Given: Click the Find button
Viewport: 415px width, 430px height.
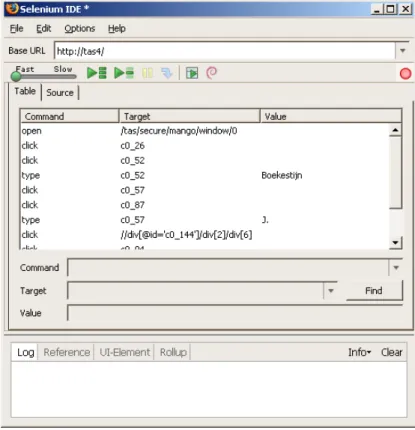Looking at the screenshot, I should [374, 291].
